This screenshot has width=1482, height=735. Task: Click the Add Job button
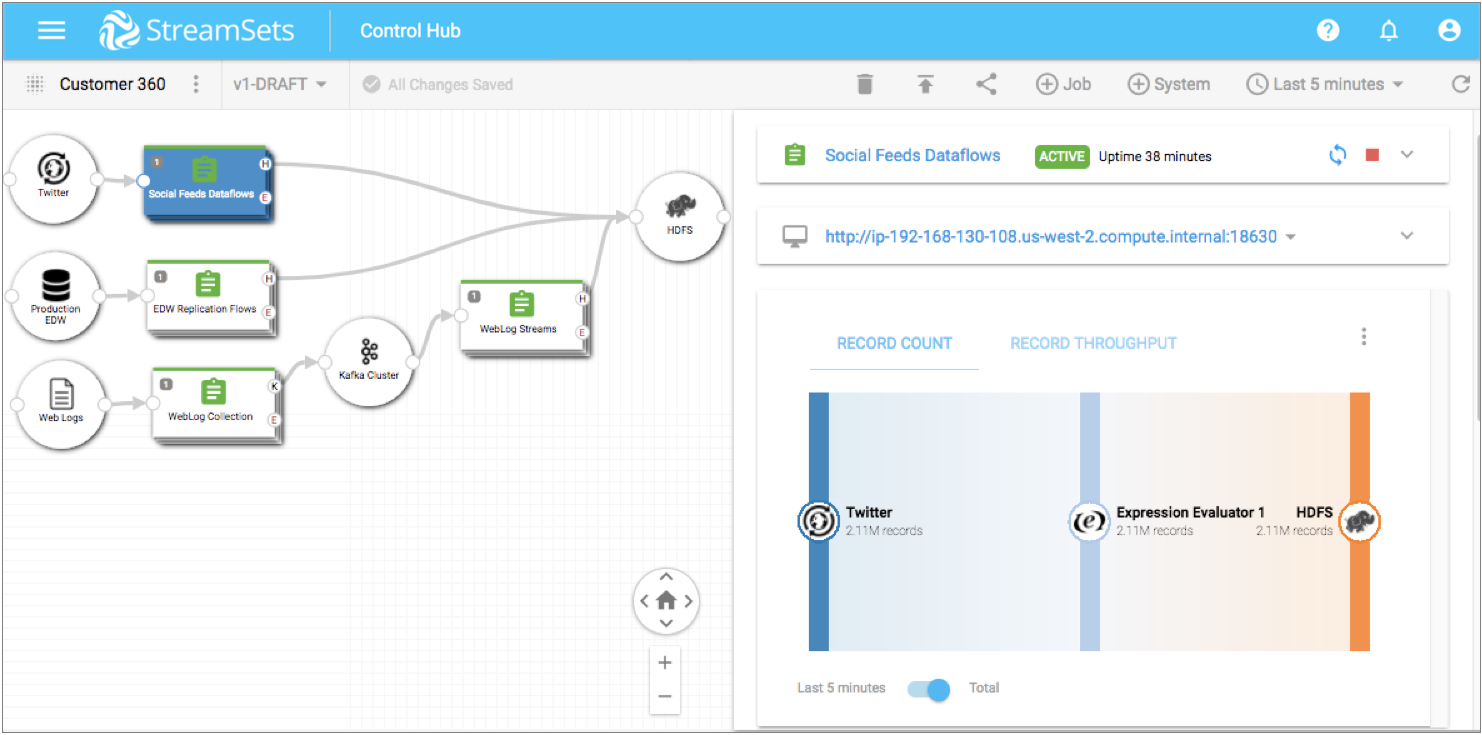[1063, 85]
